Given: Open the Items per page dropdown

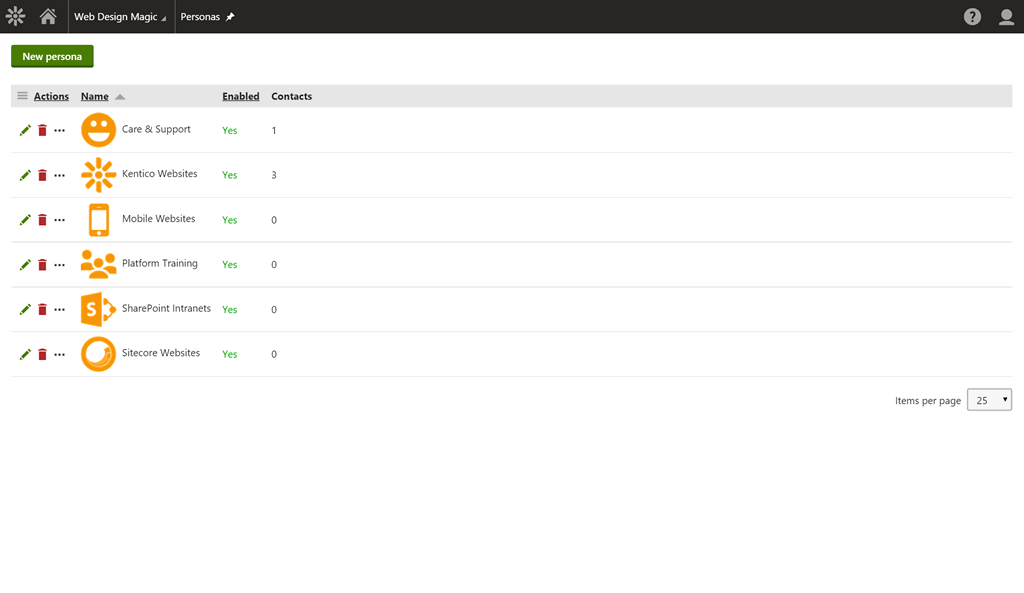Looking at the screenshot, I should point(989,400).
